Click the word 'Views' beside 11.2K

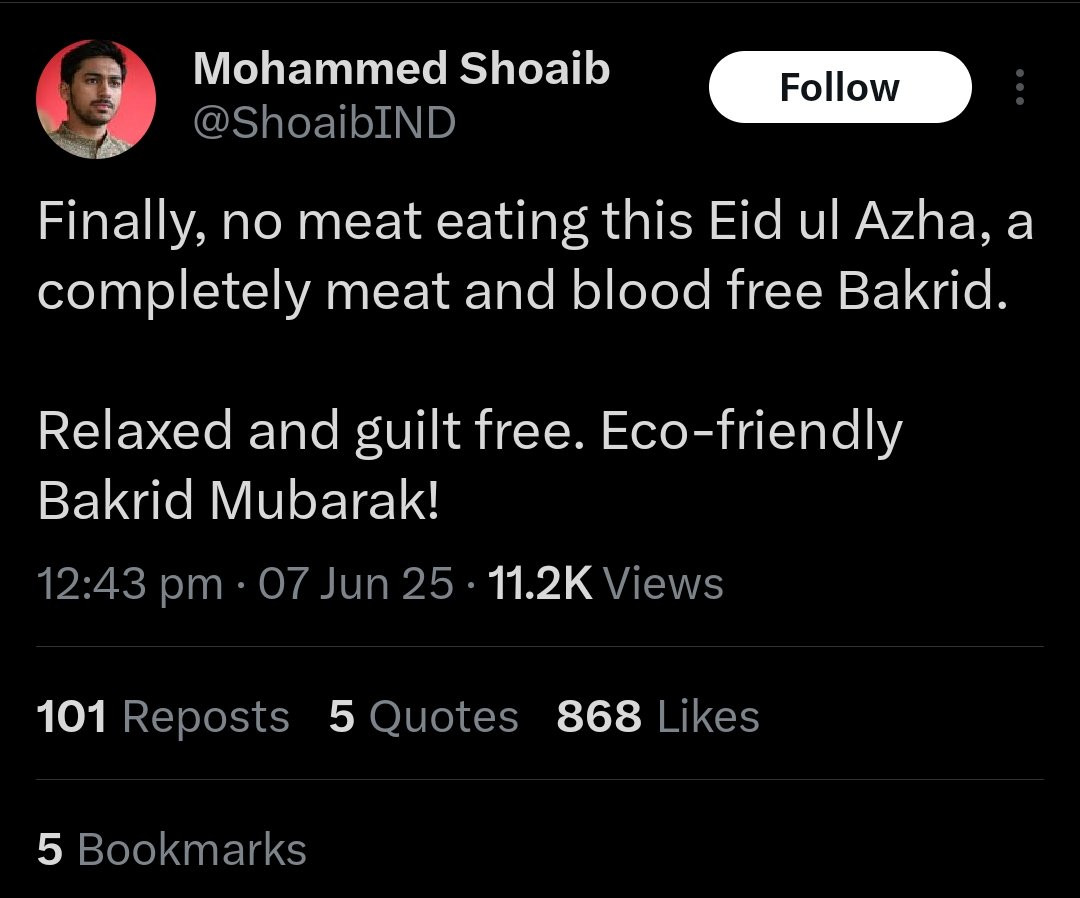(x=663, y=584)
